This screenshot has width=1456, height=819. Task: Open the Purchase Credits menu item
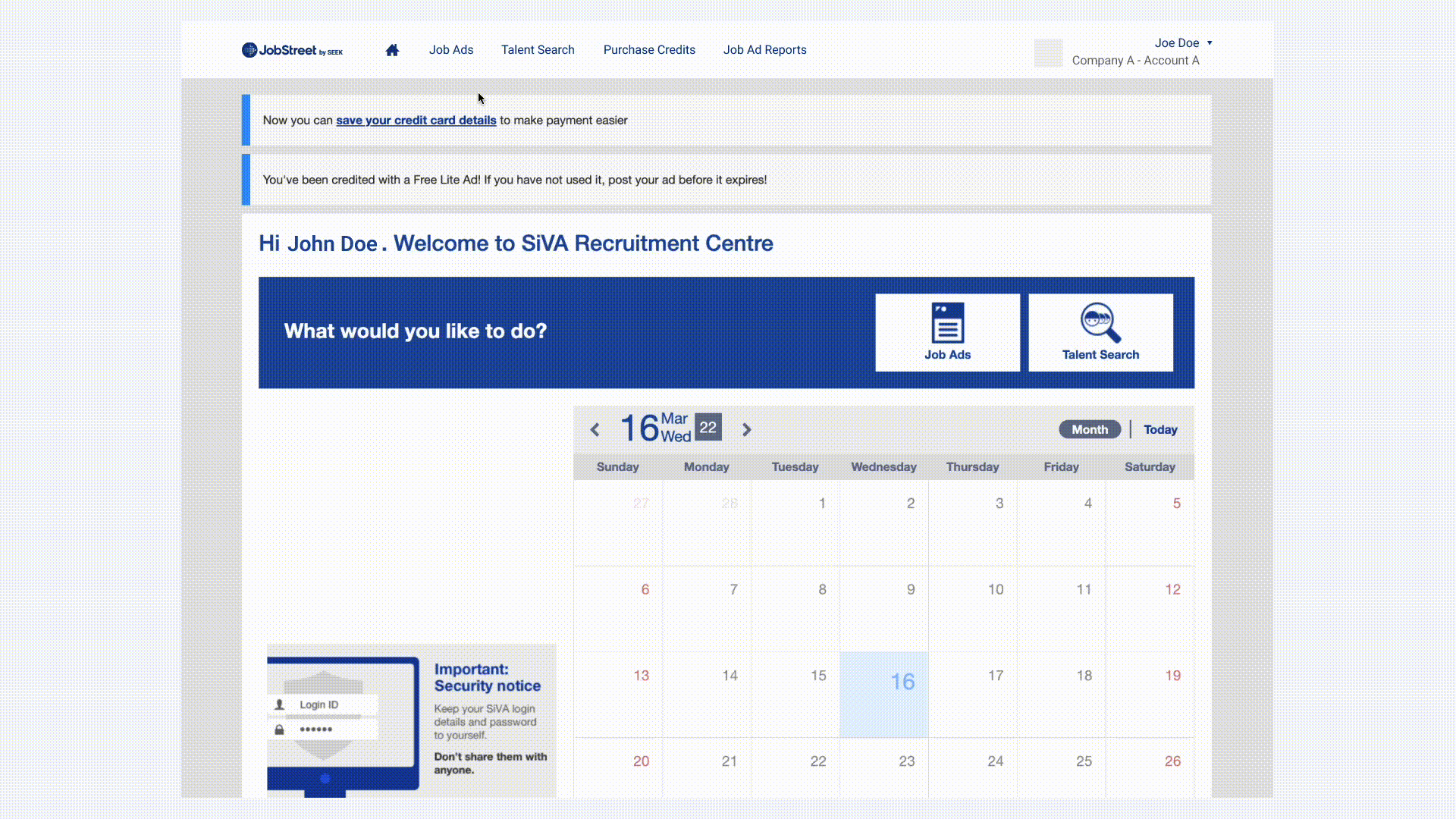649,50
